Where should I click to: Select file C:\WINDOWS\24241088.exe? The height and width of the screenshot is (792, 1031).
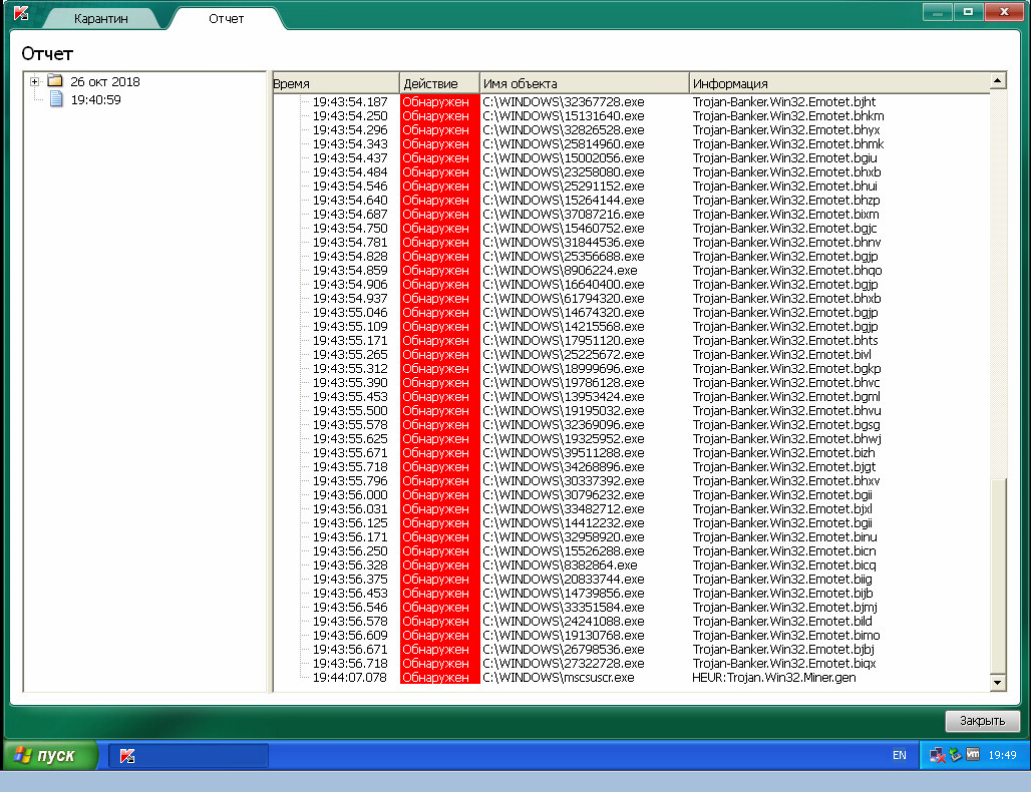pos(563,622)
